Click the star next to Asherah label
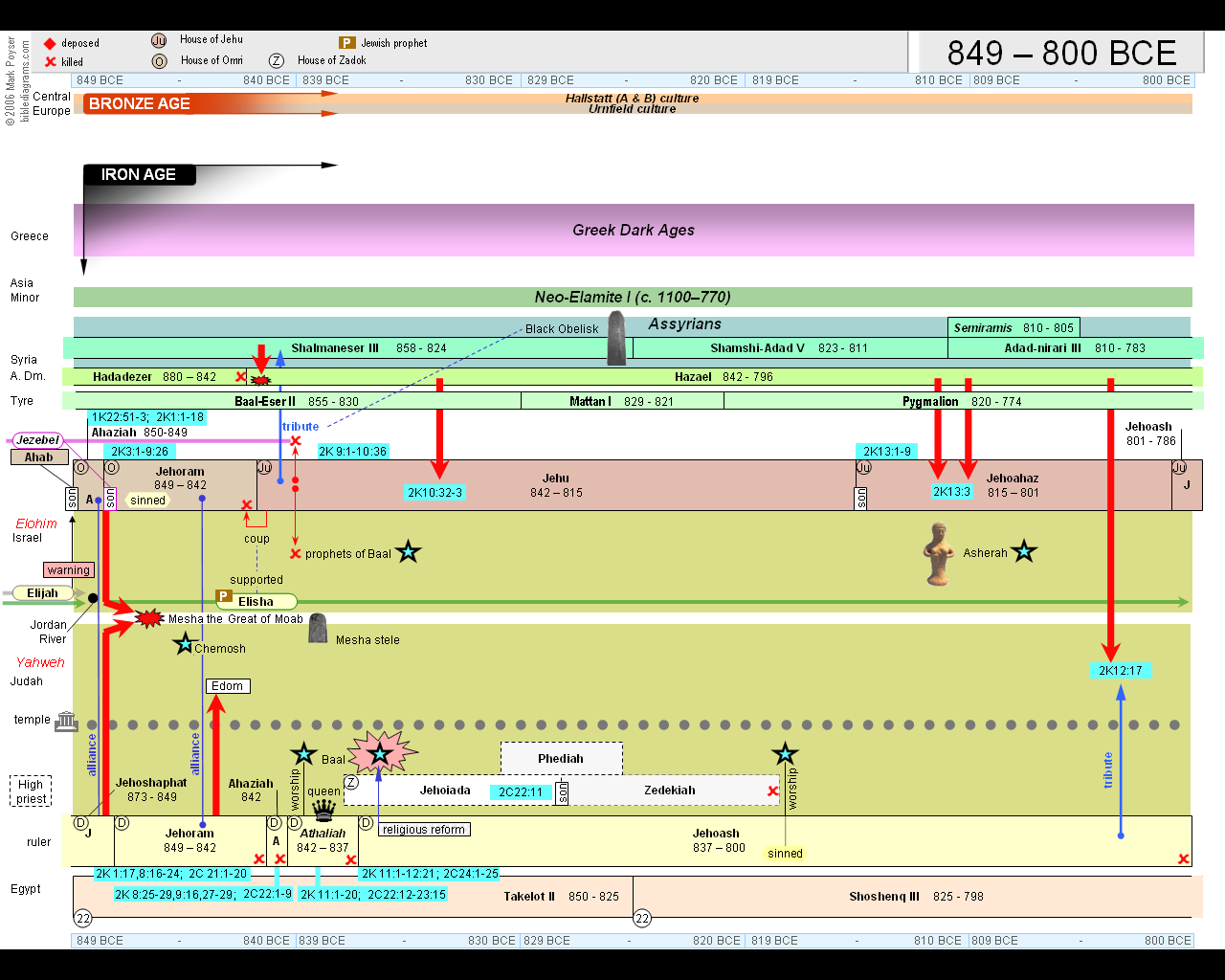This screenshot has width=1225, height=980. pyautogui.click(x=1024, y=551)
